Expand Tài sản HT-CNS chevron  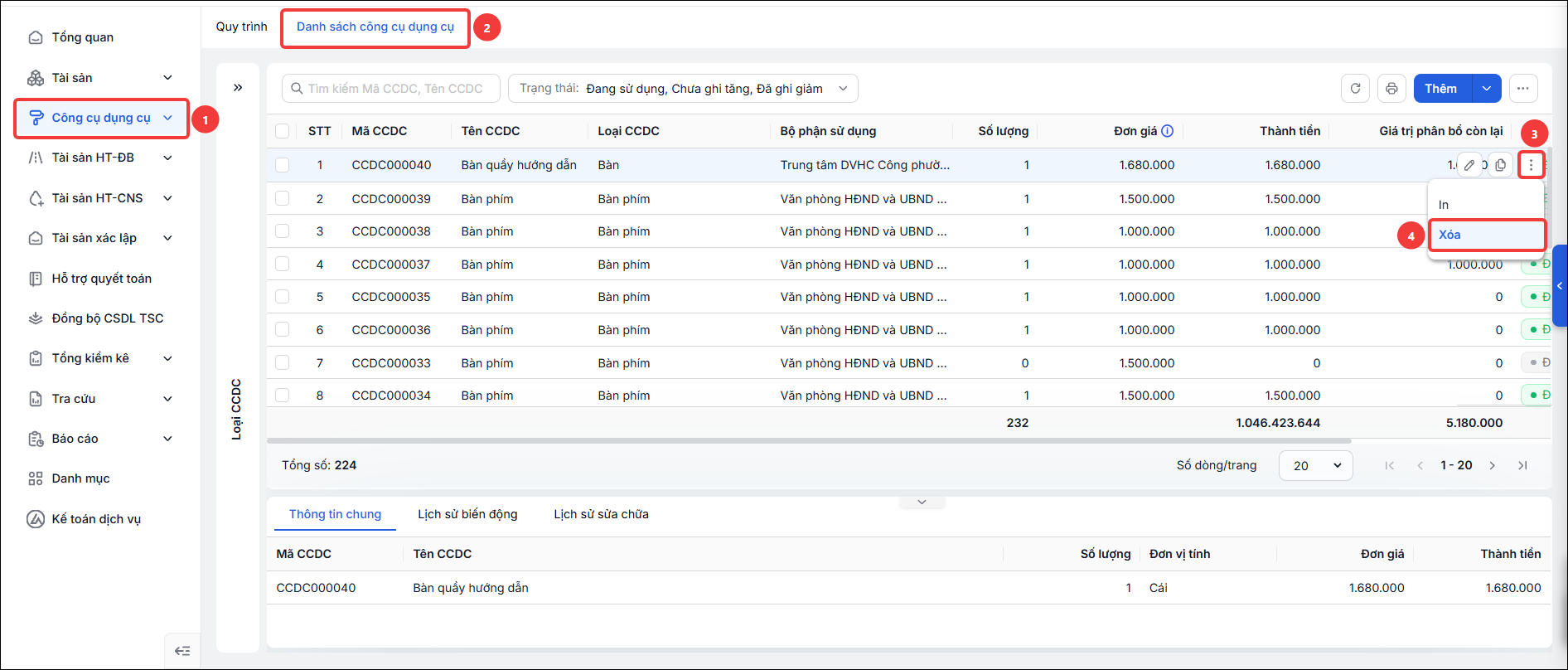point(168,198)
